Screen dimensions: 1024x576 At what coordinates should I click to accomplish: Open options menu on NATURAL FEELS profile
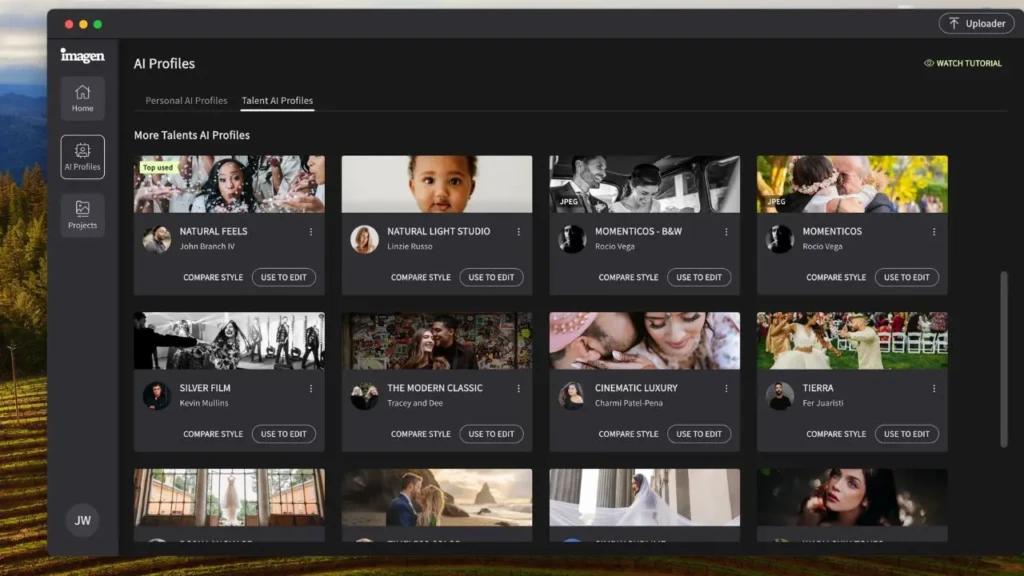(x=311, y=231)
